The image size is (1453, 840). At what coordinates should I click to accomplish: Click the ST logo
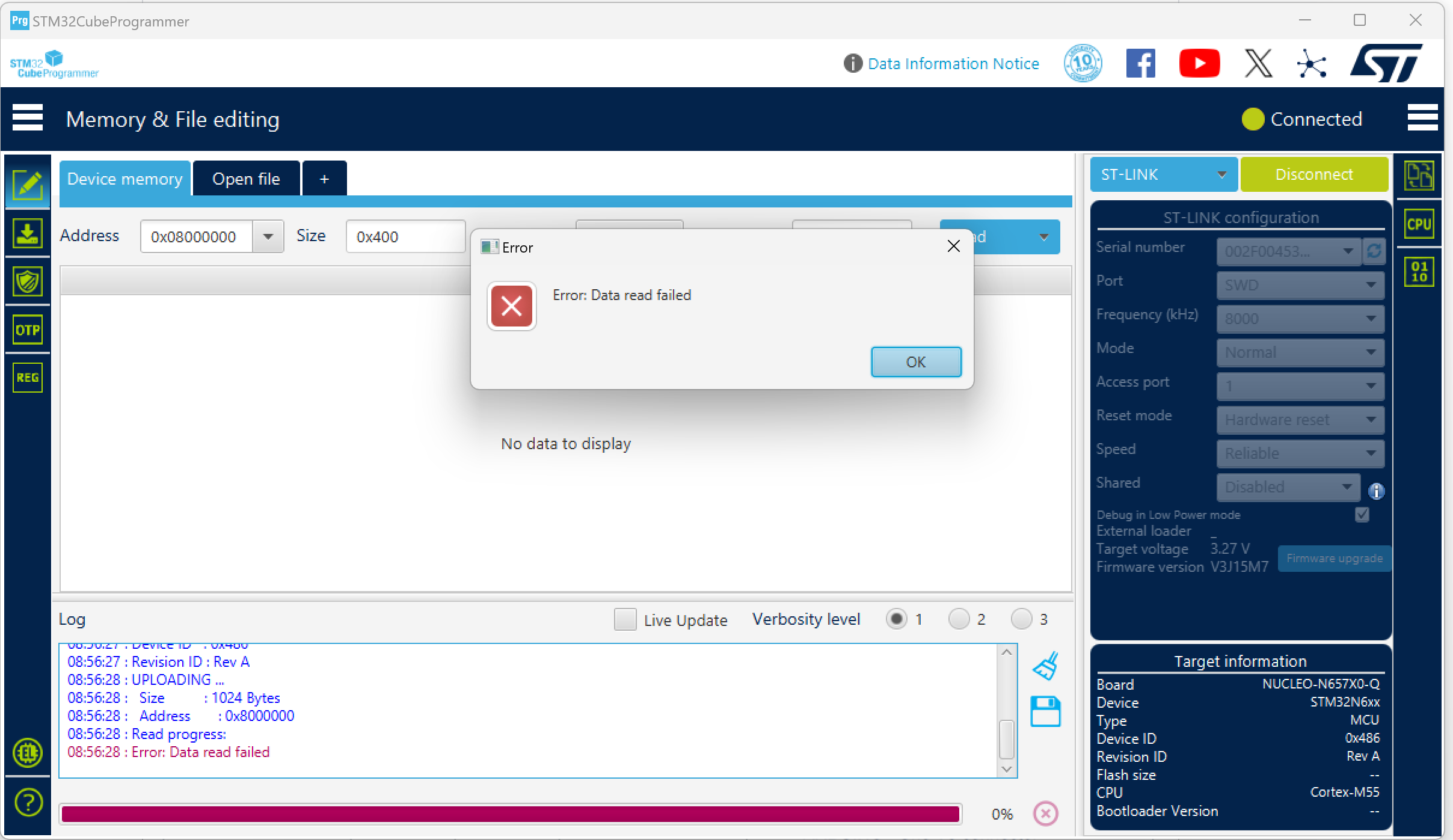1386,63
